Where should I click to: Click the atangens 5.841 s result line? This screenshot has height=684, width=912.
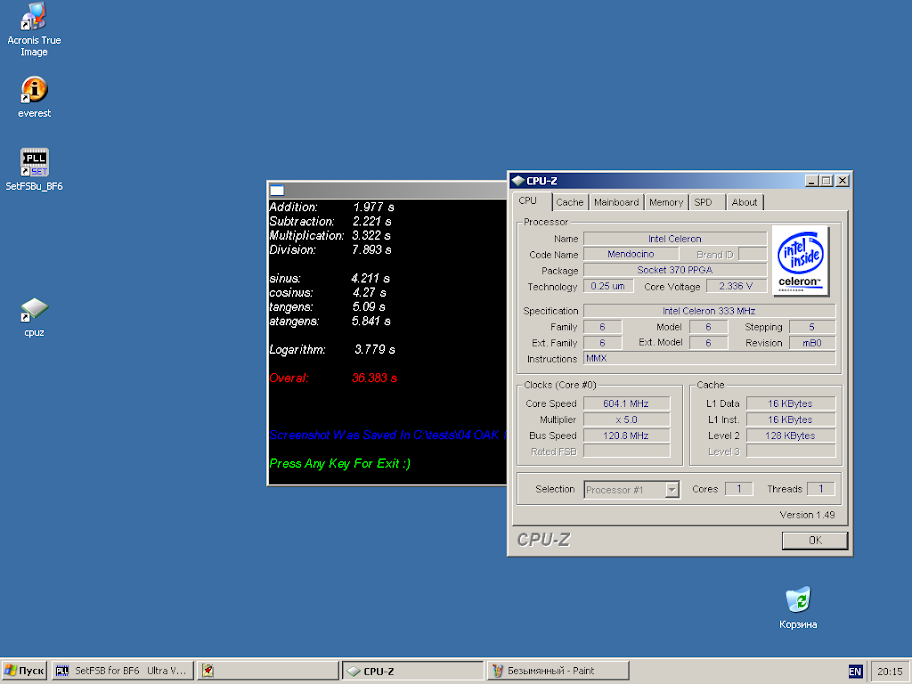coord(330,321)
